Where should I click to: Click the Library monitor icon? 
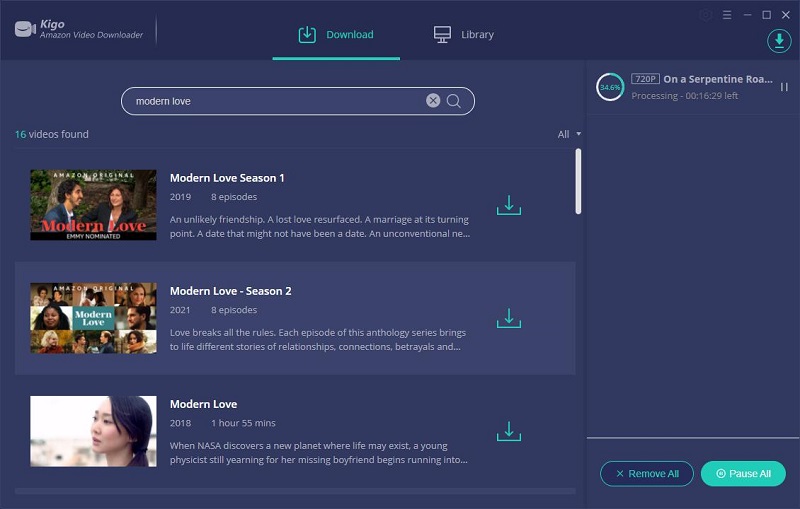coord(442,35)
